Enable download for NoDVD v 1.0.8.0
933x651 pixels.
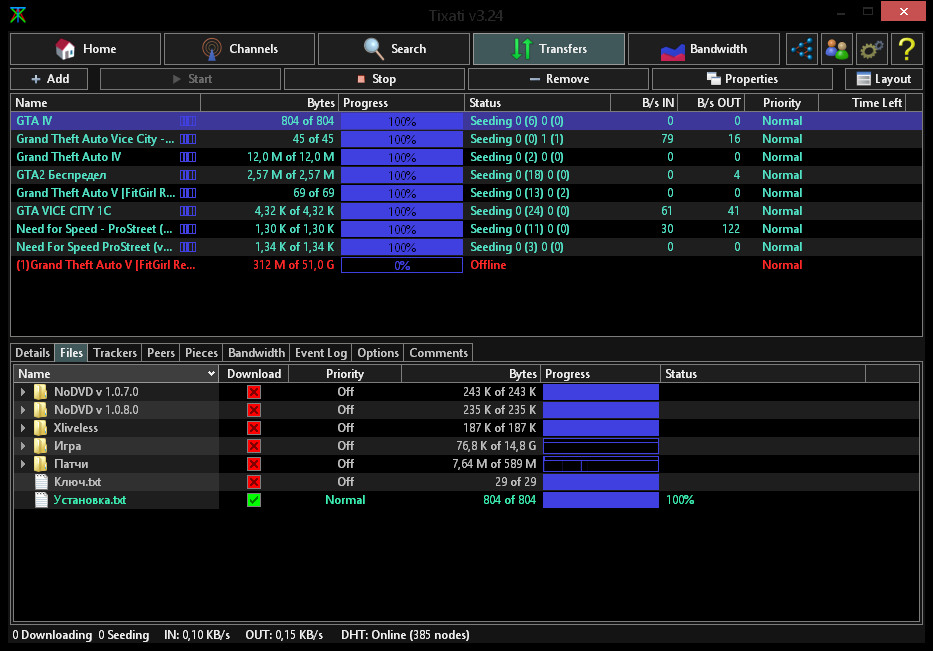pos(254,410)
